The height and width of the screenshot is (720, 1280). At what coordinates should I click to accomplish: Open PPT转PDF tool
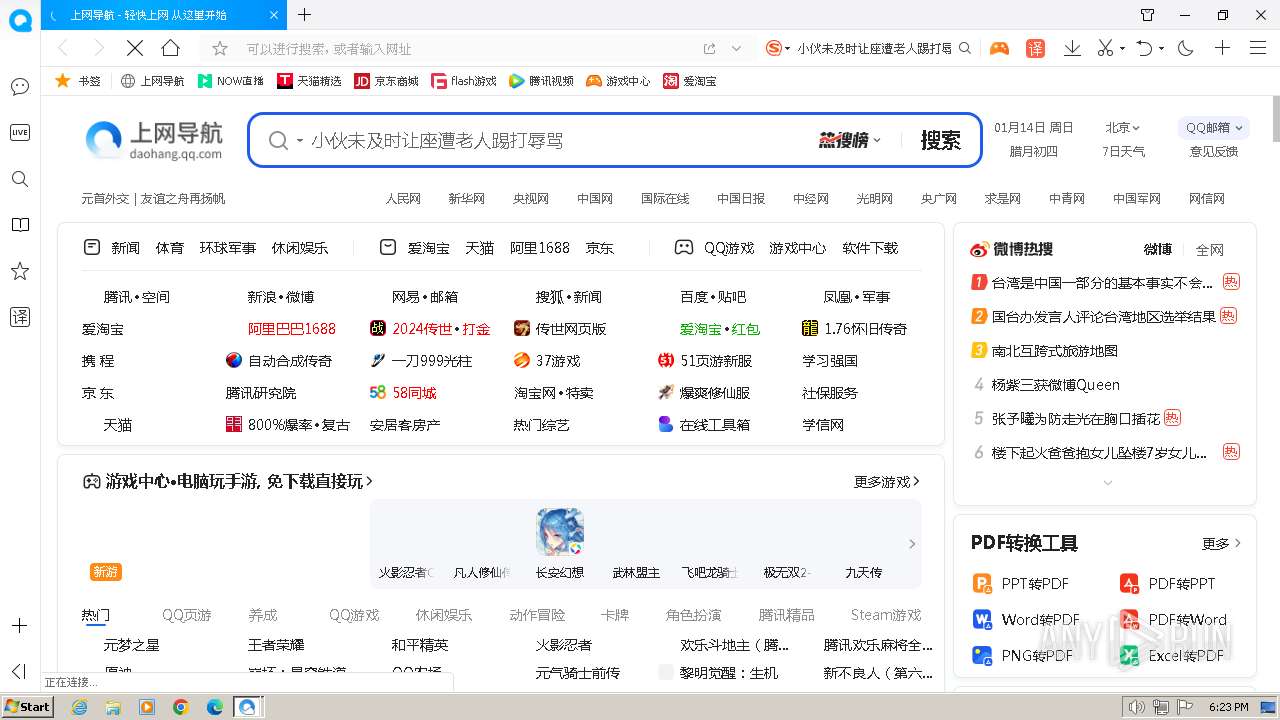point(1021,583)
